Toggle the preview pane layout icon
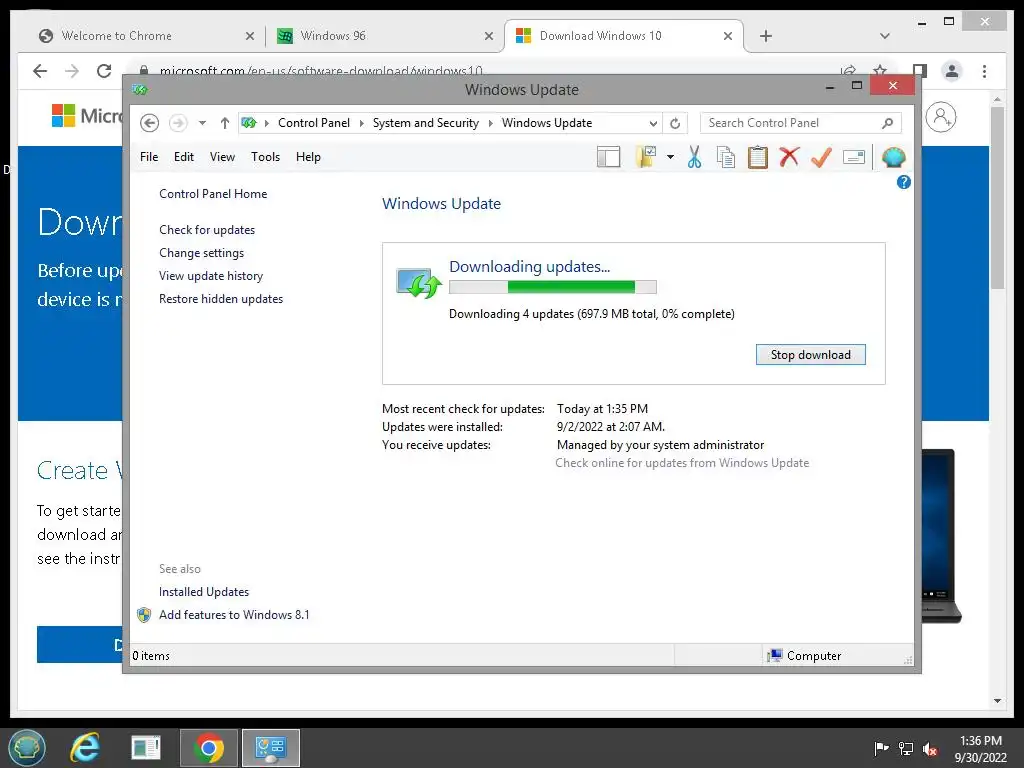 609,157
